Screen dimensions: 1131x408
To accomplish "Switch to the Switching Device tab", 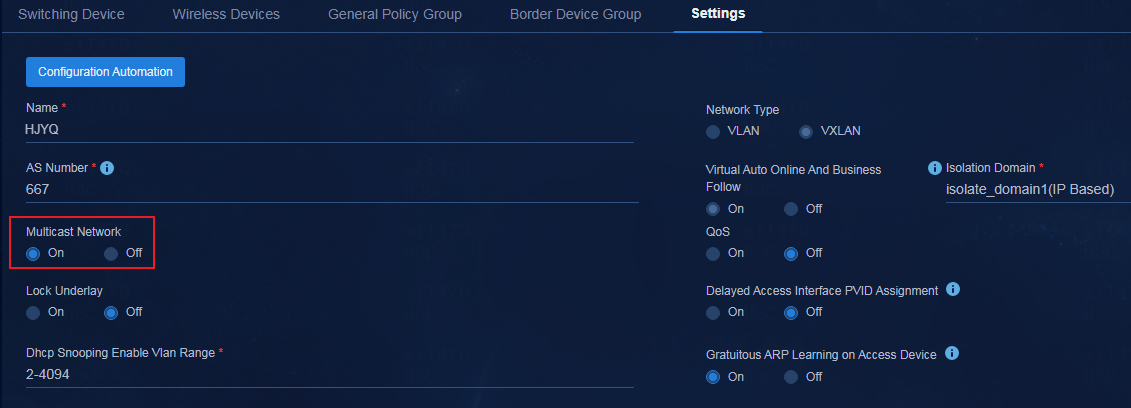I will [x=71, y=14].
